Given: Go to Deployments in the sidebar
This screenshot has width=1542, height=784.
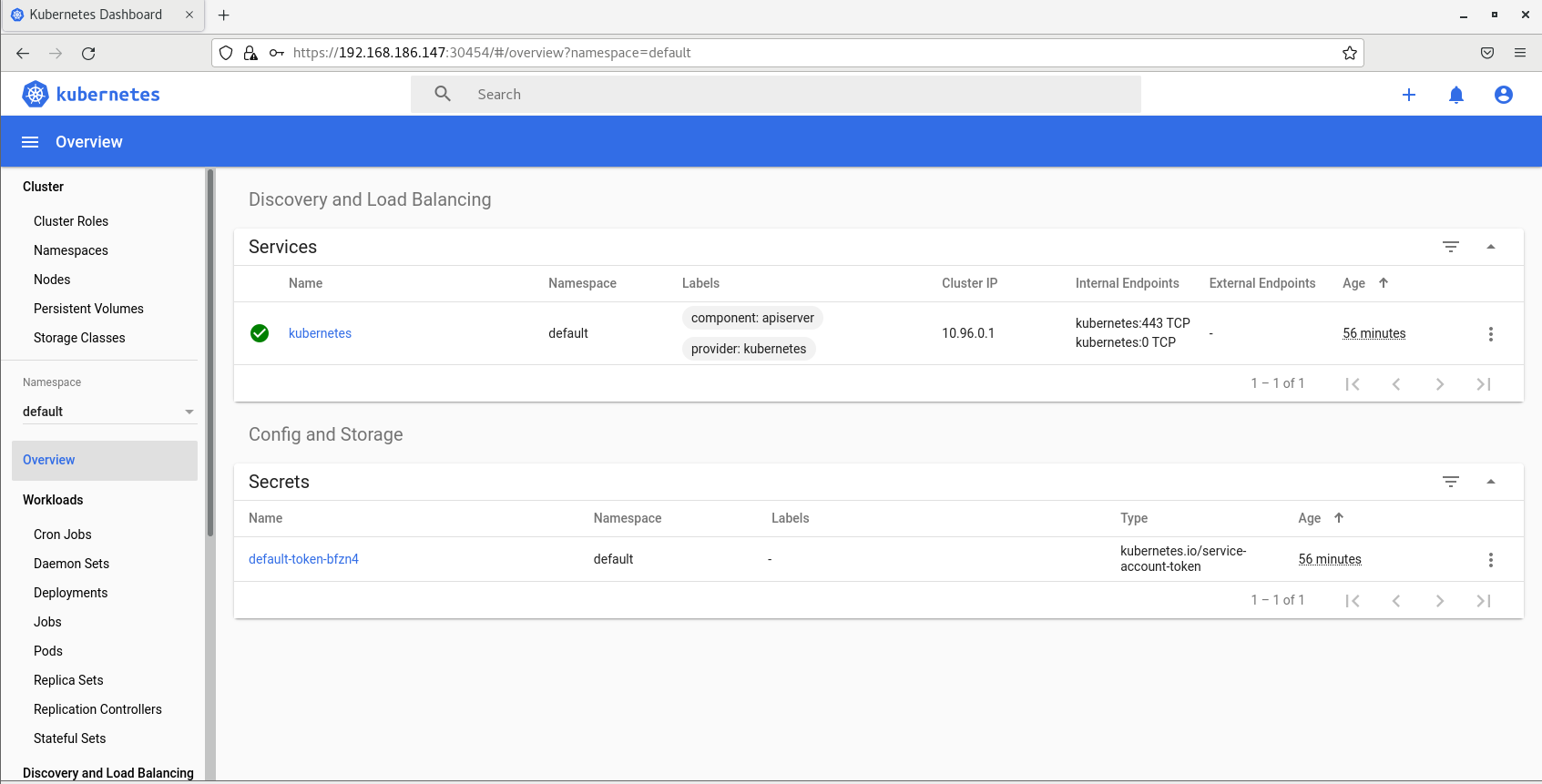Looking at the screenshot, I should [70, 593].
